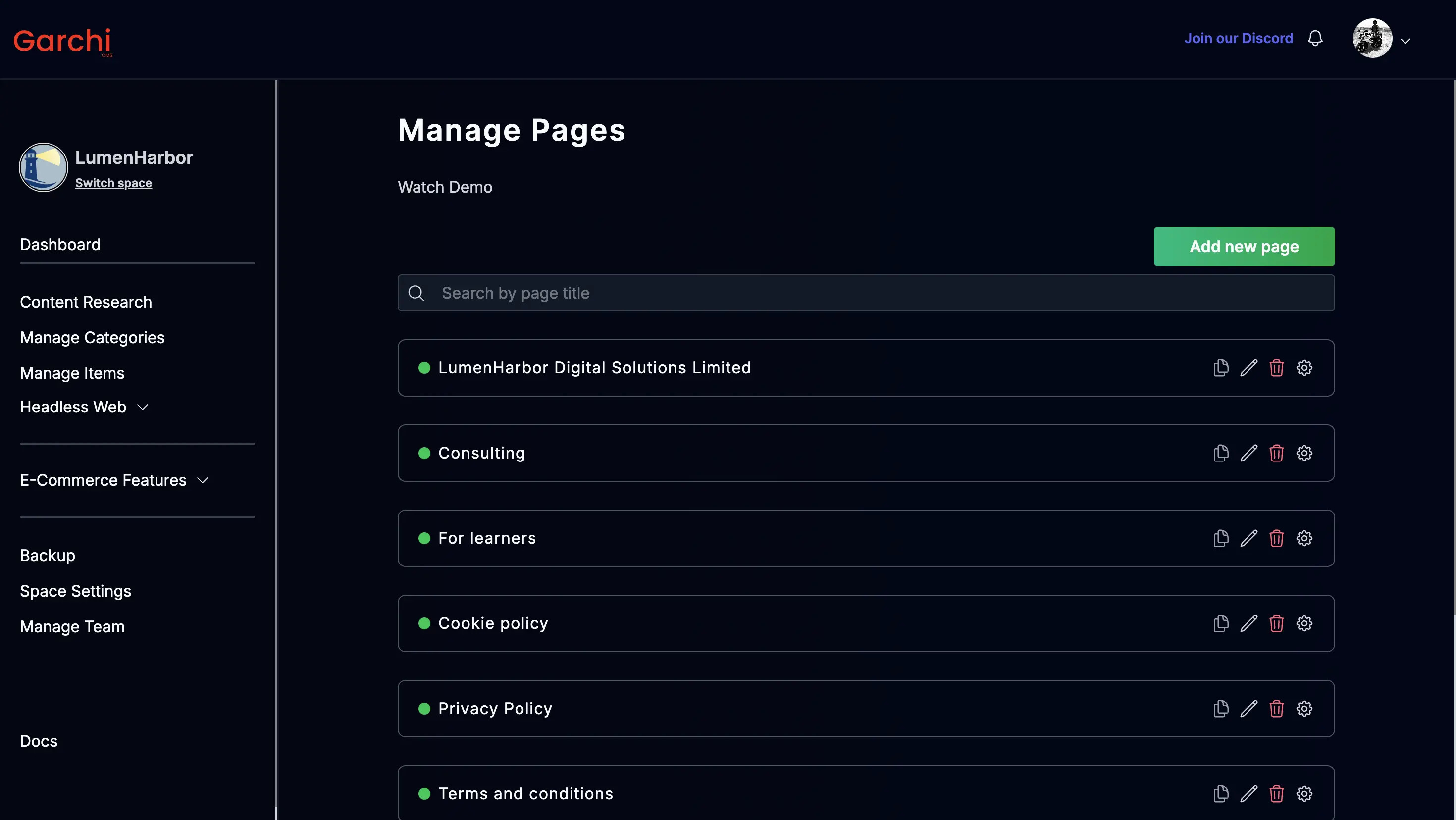Delete the Cookie policy page
The height and width of the screenshot is (820, 1456).
[x=1276, y=623]
